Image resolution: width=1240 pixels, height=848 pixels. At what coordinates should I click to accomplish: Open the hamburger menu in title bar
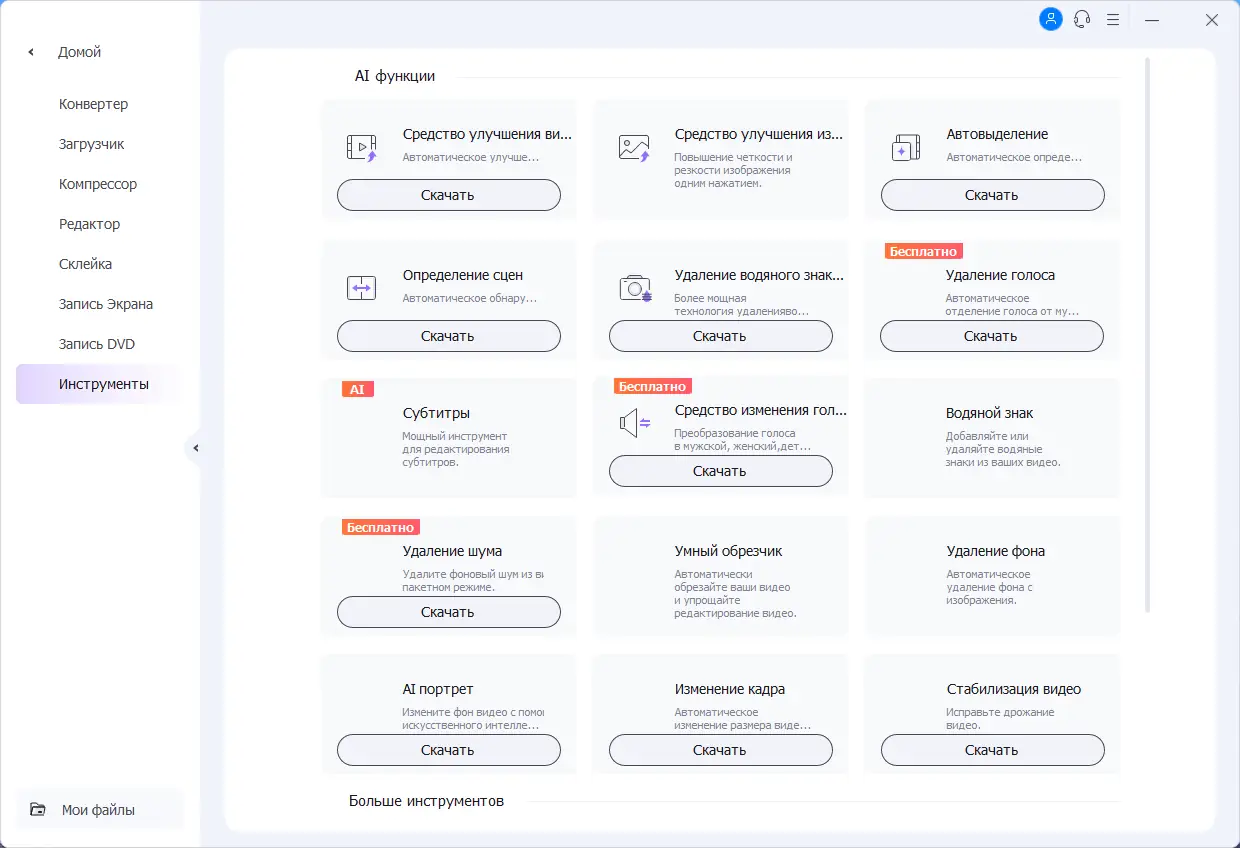(1113, 19)
